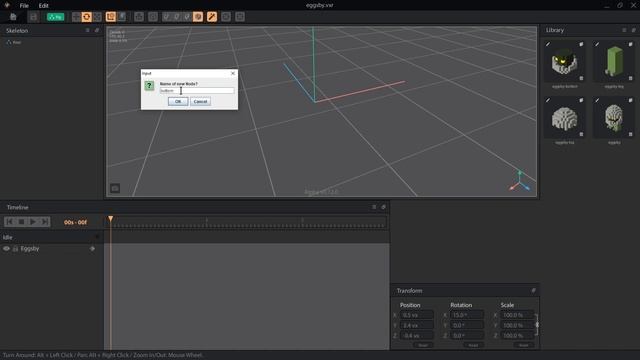Click the Rotation Y field
Image resolution: width=640 pixels, height=360 pixels.
pos(467,325)
